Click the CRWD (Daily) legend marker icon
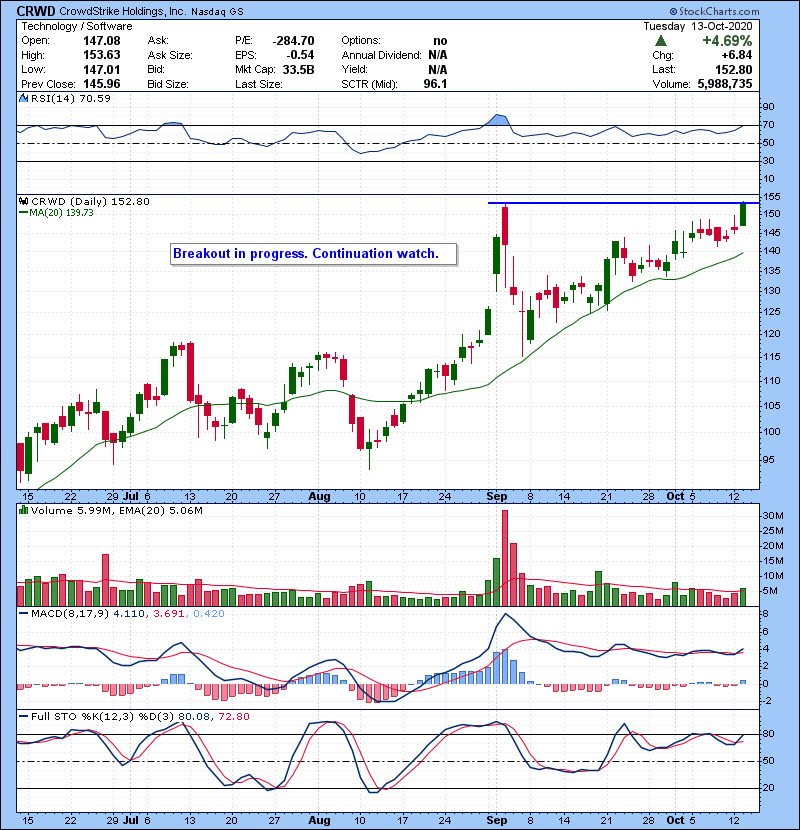Screen dimensions: 800x830 (x=24, y=201)
